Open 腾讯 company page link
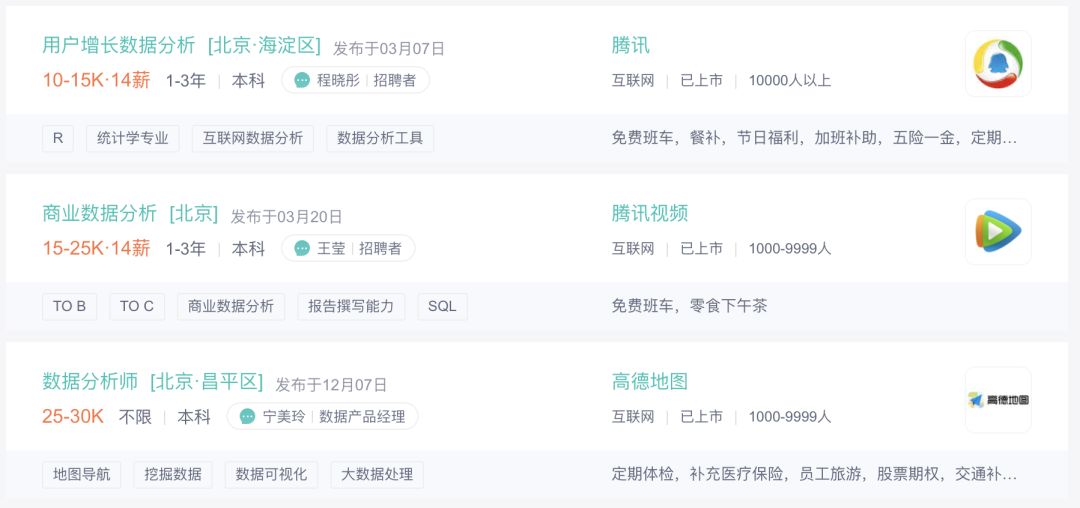Viewport: 1080px width, 508px height. pyautogui.click(x=631, y=46)
